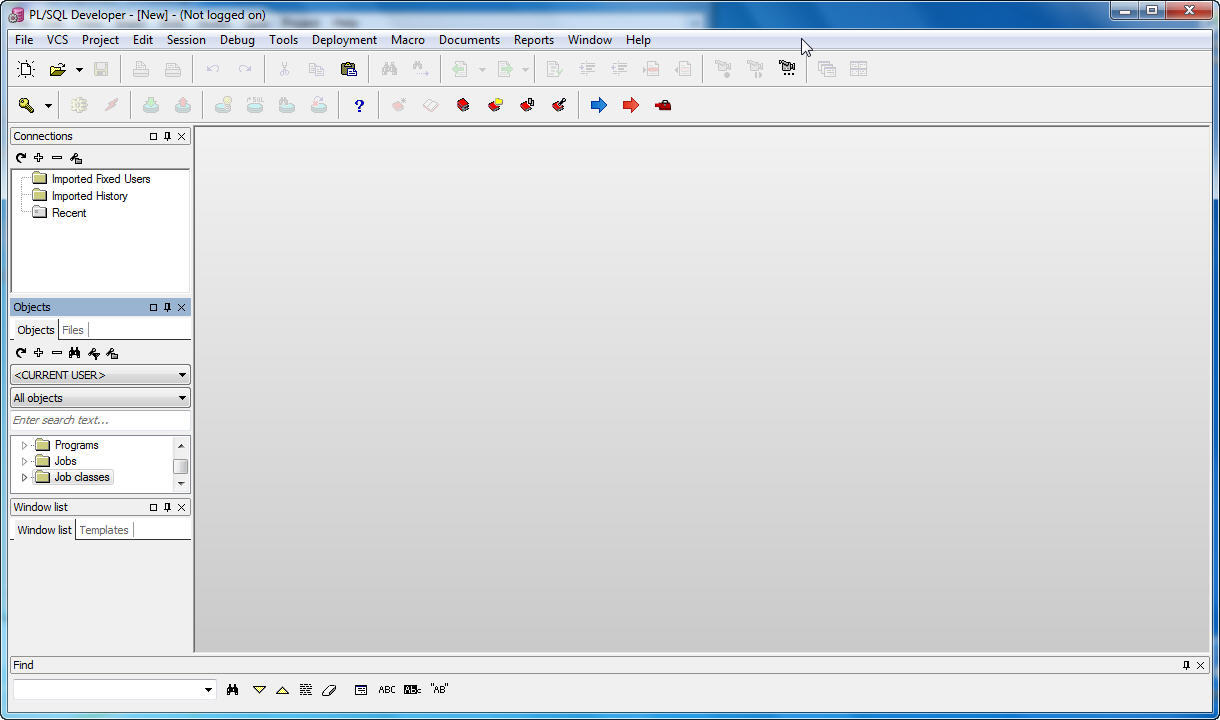Select the Imported History folder

[90, 196]
